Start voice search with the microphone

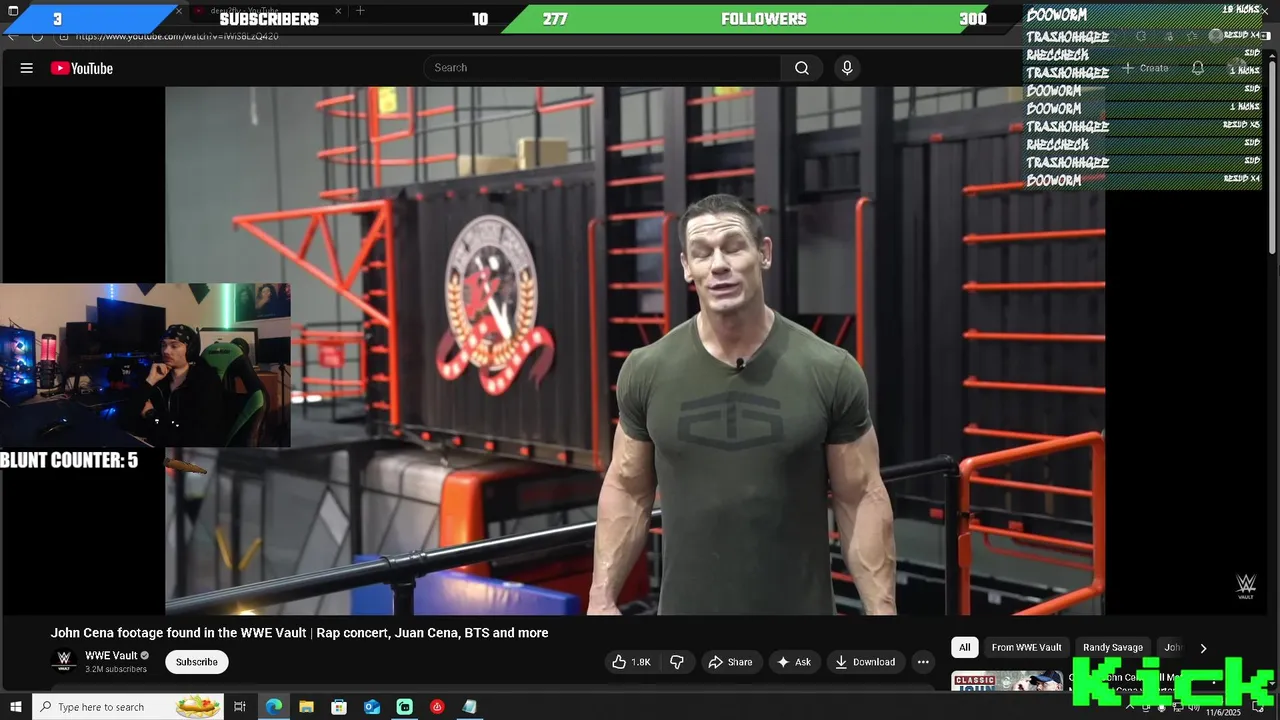tap(847, 68)
